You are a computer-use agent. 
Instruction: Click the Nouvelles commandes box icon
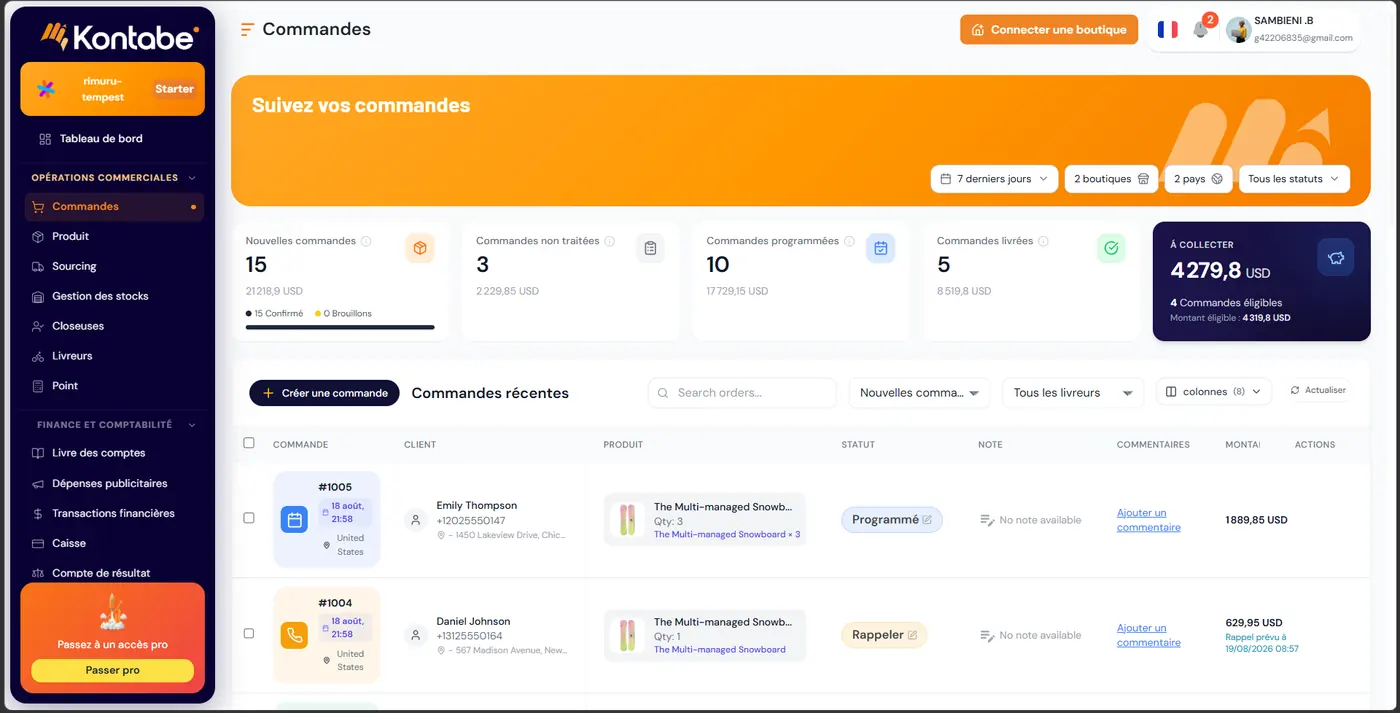click(420, 248)
